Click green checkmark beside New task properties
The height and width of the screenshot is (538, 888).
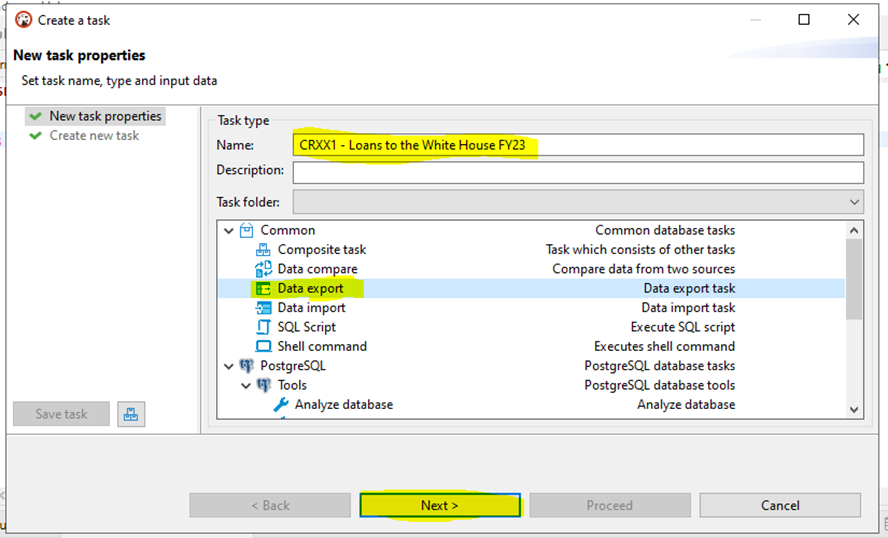coord(36,116)
